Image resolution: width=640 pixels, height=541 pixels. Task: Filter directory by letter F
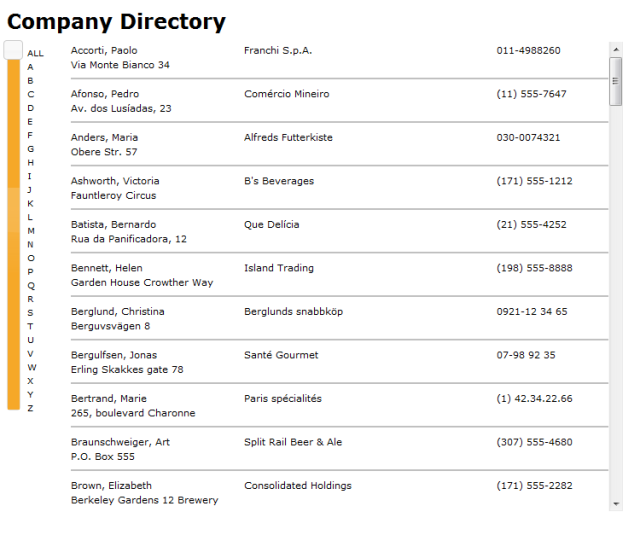coord(30,135)
